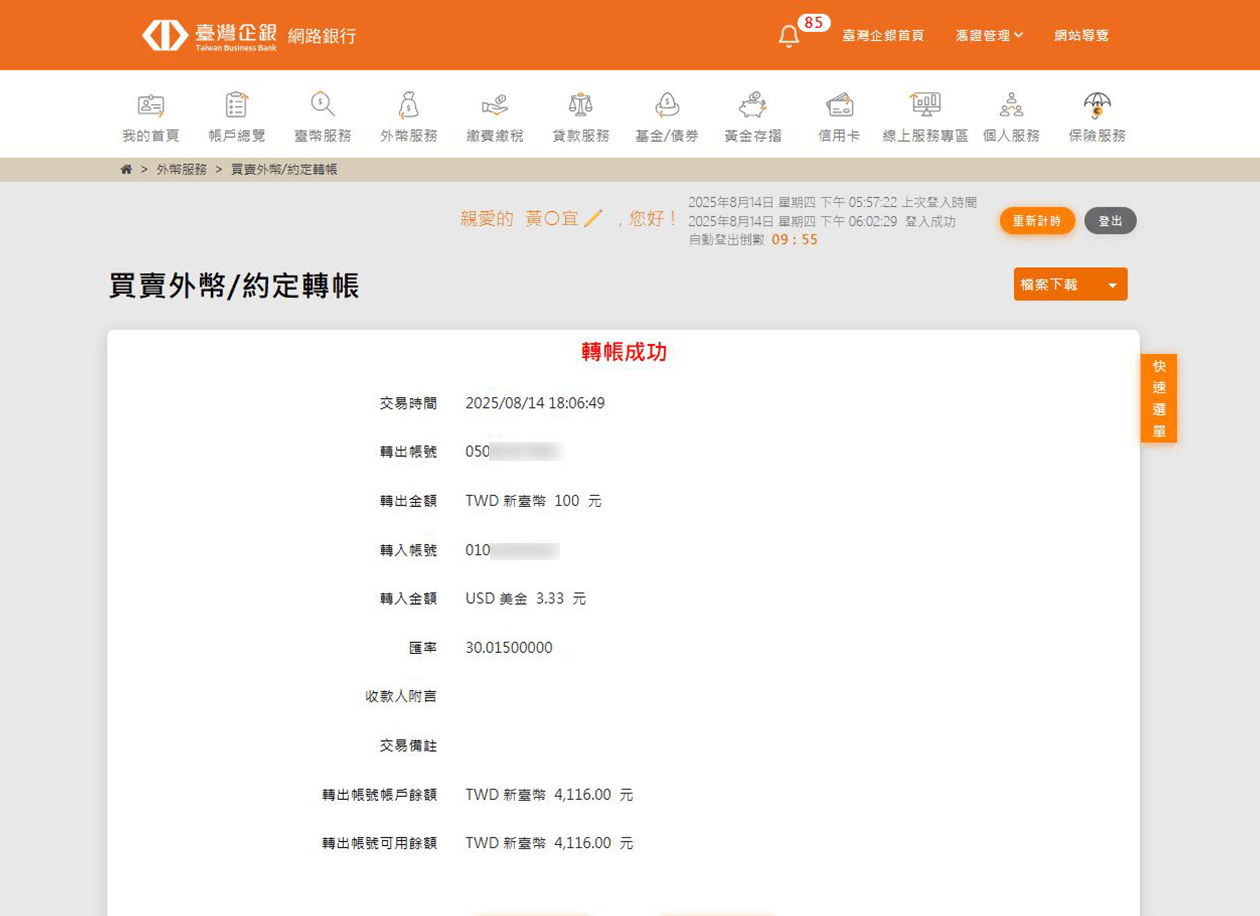The image size is (1260, 916).
Task: Open the 網站導覽 site map link
Action: (1081, 36)
